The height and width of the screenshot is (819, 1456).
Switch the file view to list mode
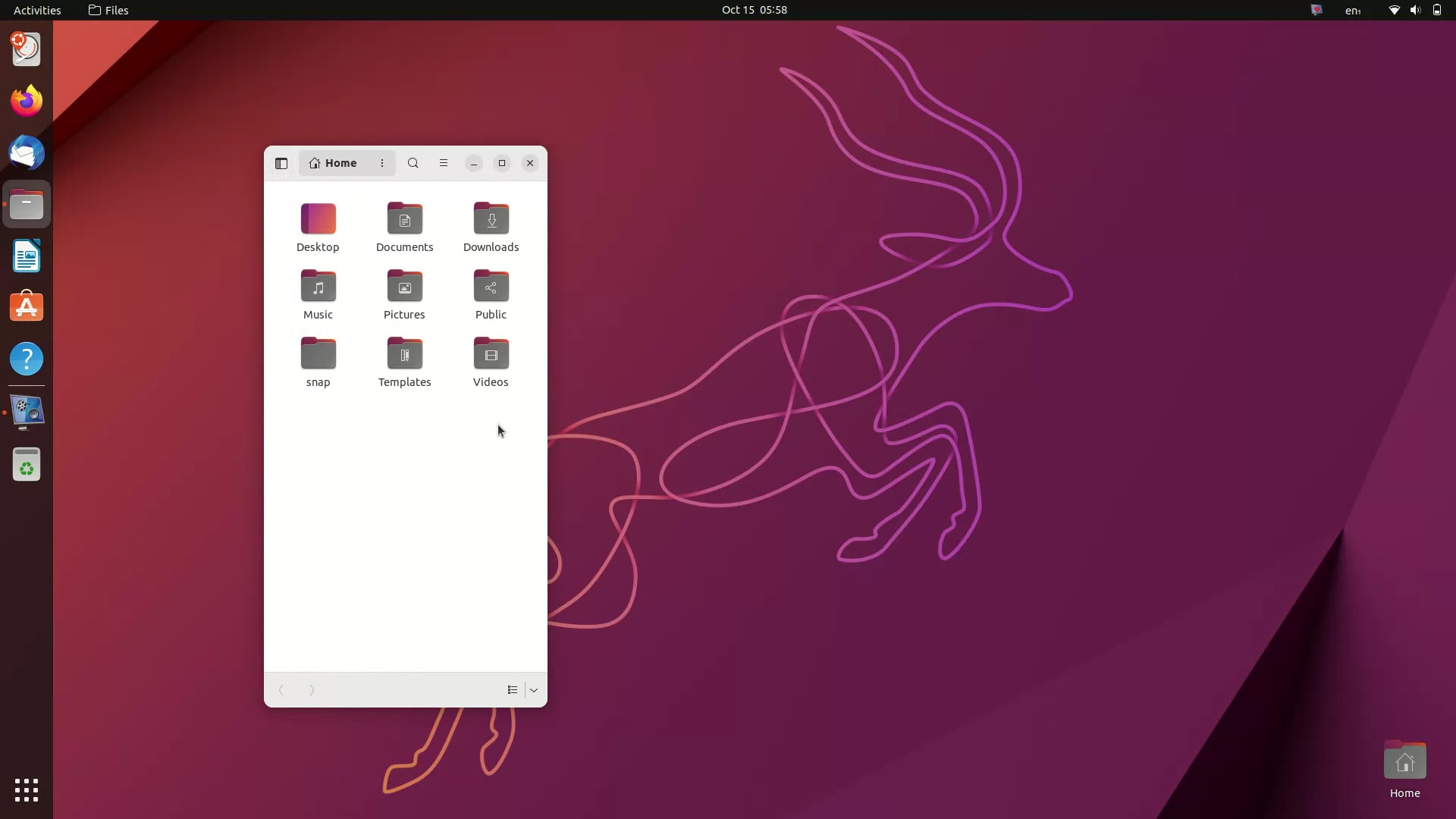(513, 689)
